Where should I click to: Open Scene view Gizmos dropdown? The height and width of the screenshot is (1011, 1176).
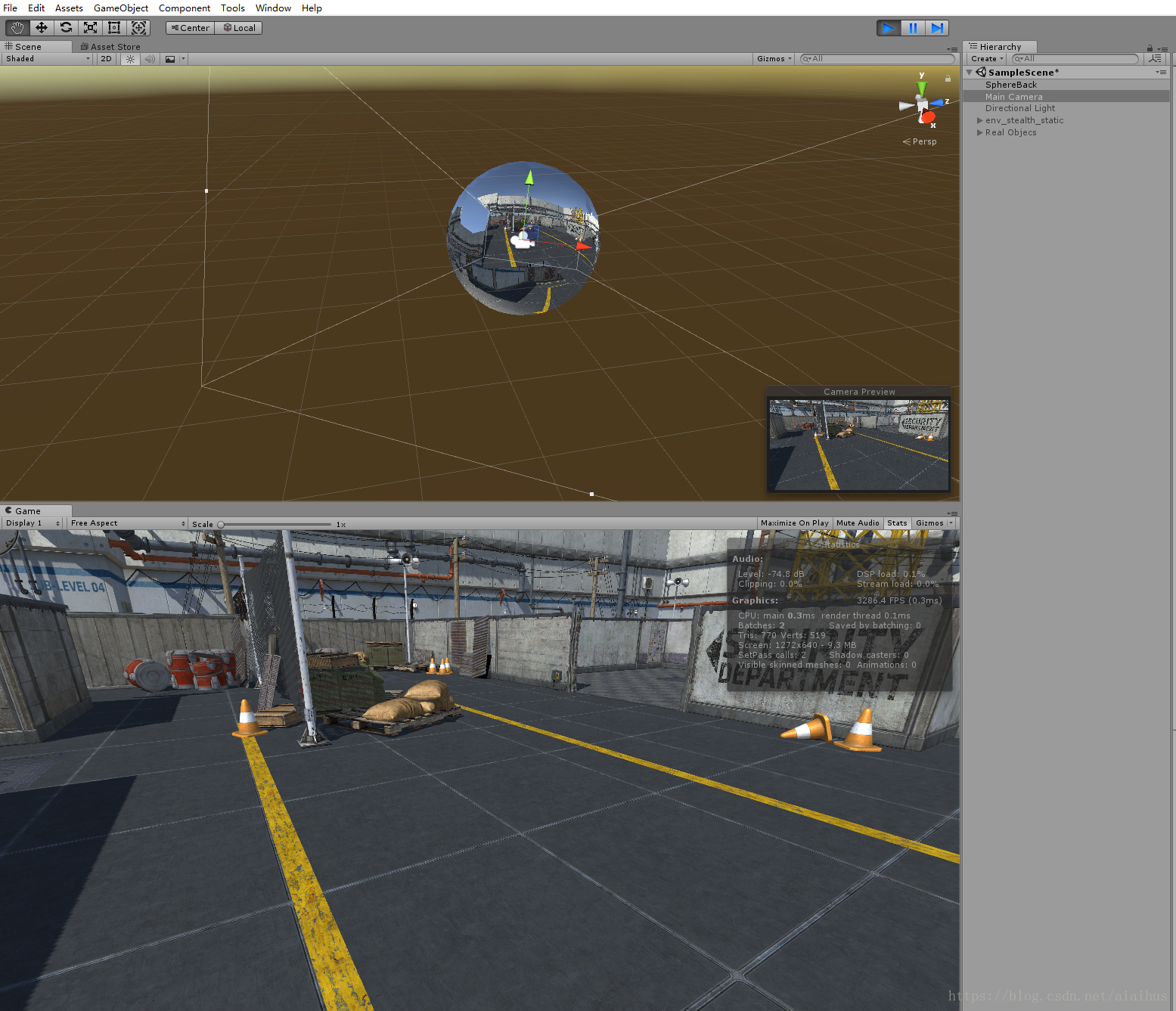point(774,59)
